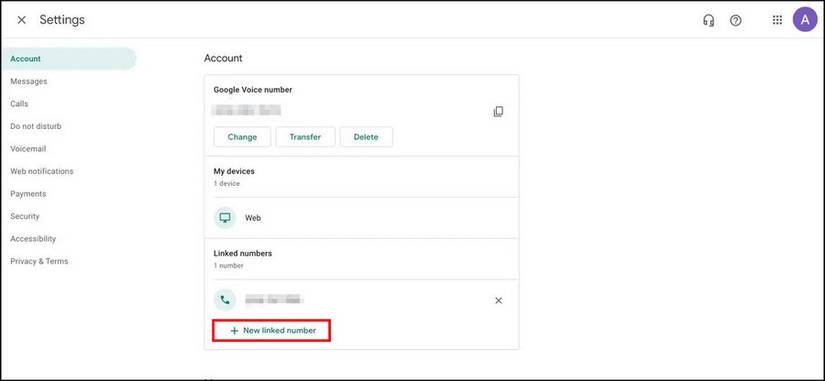825x381 pixels.
Task: Click the Google Voice number heading
Action: pyautogui.click(x=253, y=90)
